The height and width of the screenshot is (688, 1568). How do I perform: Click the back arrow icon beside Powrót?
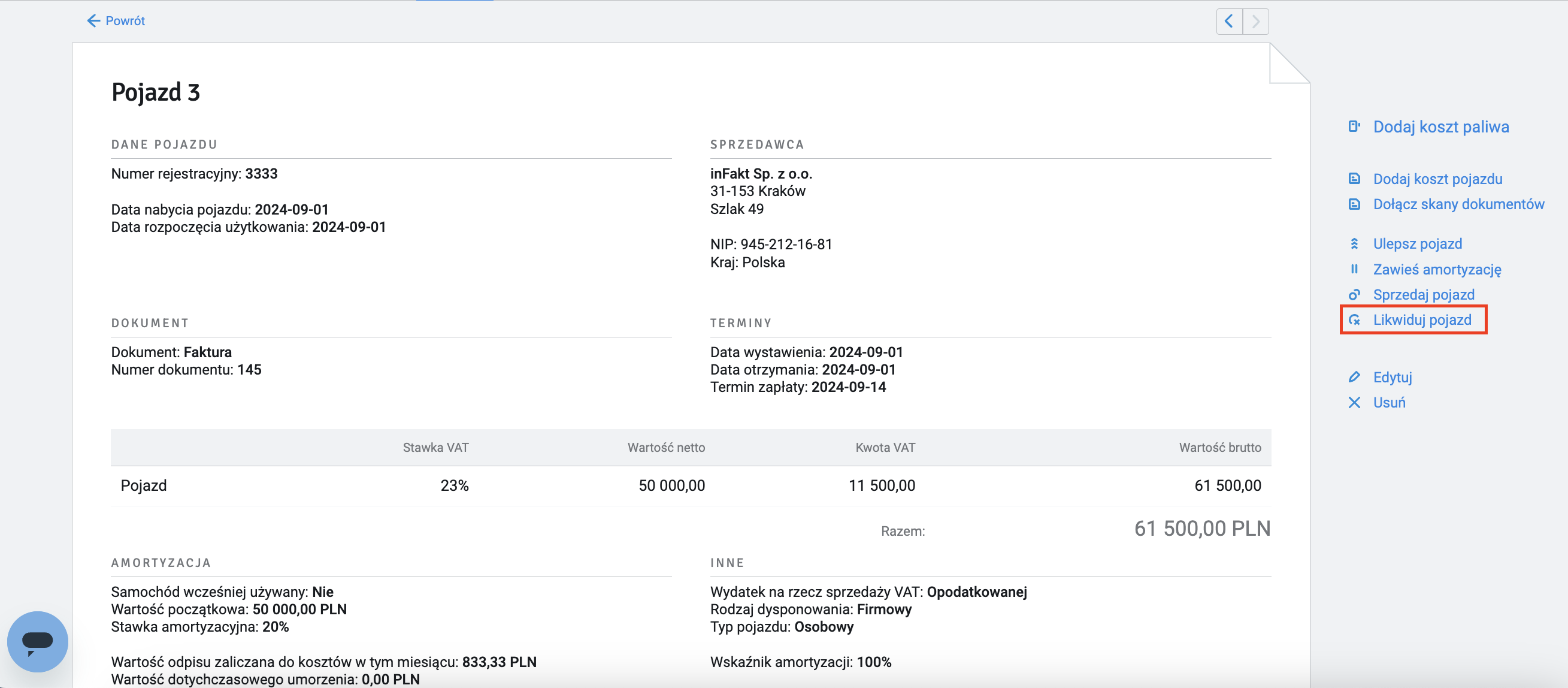click(x=93, y=21)
